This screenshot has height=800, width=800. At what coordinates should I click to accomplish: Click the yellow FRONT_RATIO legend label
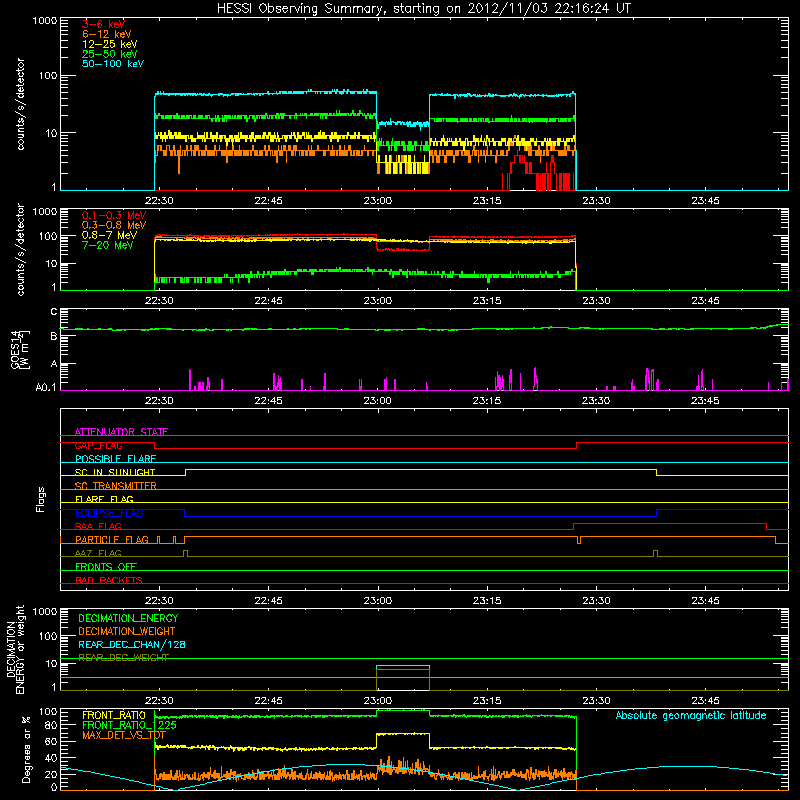point(114,715)
